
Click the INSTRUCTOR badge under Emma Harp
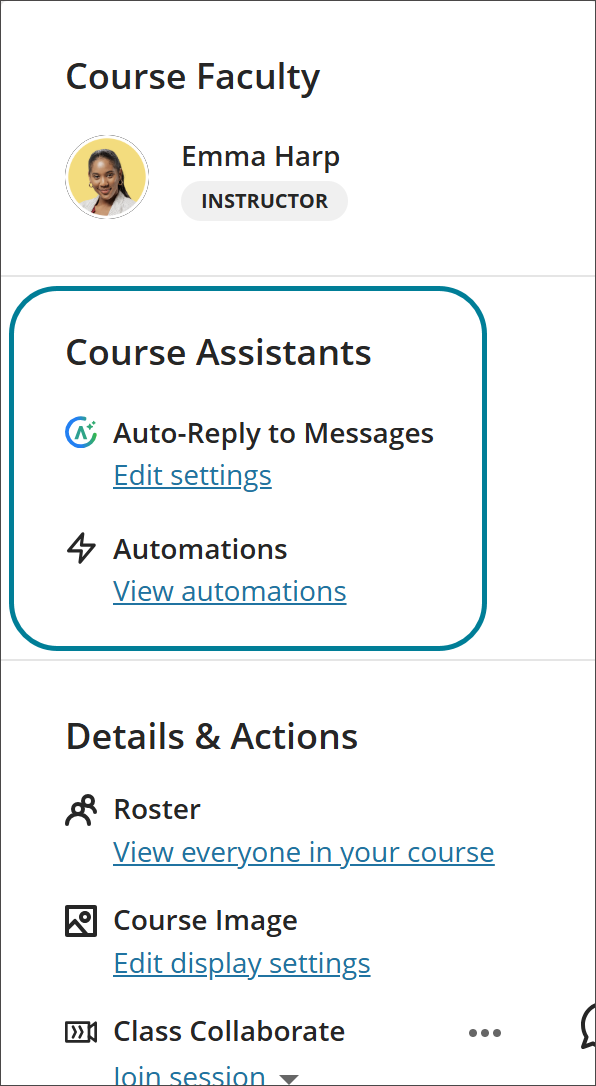pyautogui.click(x=264, y=201)
